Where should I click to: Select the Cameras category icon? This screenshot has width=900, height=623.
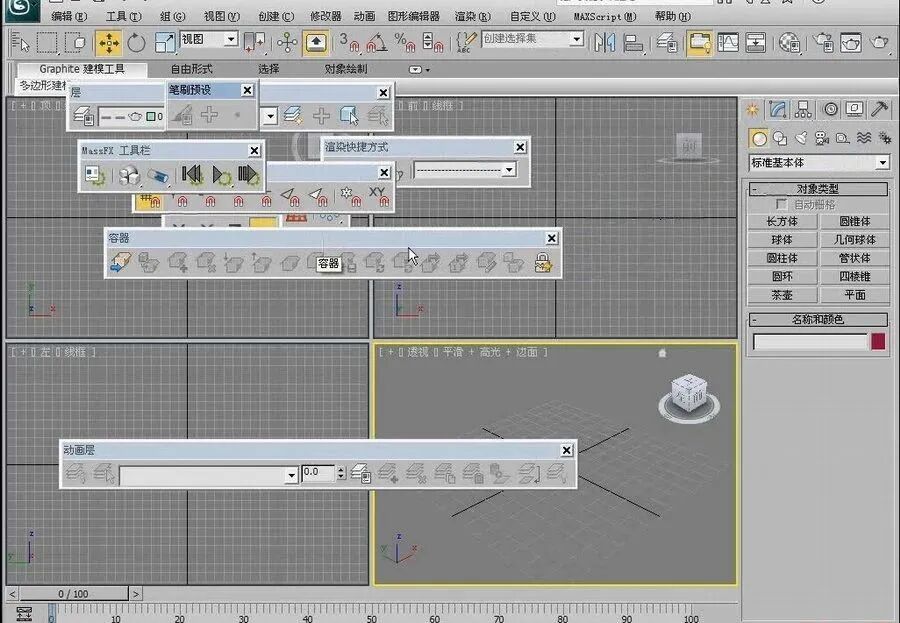pos(822,138)
